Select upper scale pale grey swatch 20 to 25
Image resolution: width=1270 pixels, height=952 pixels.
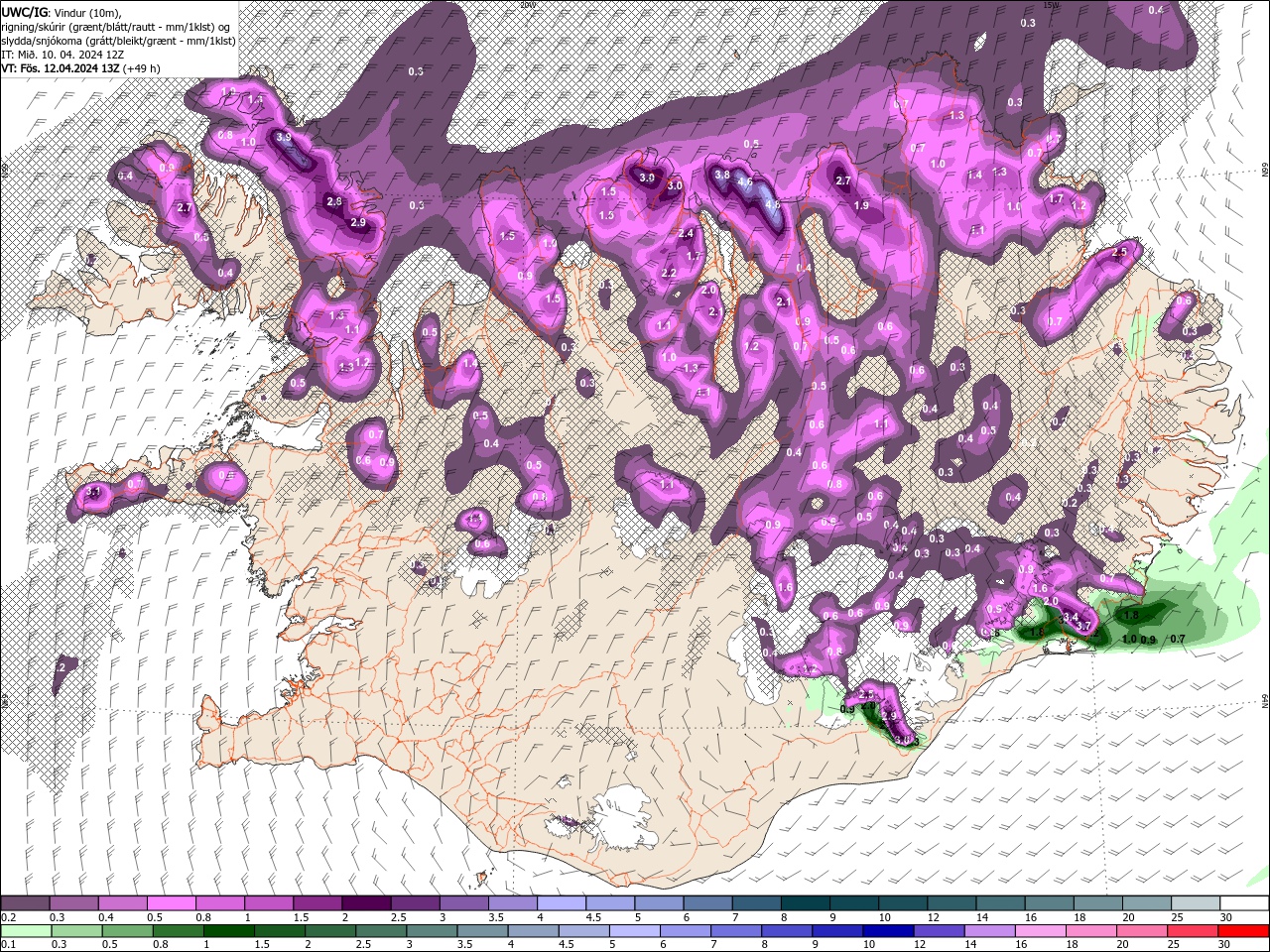point(1146,903)
